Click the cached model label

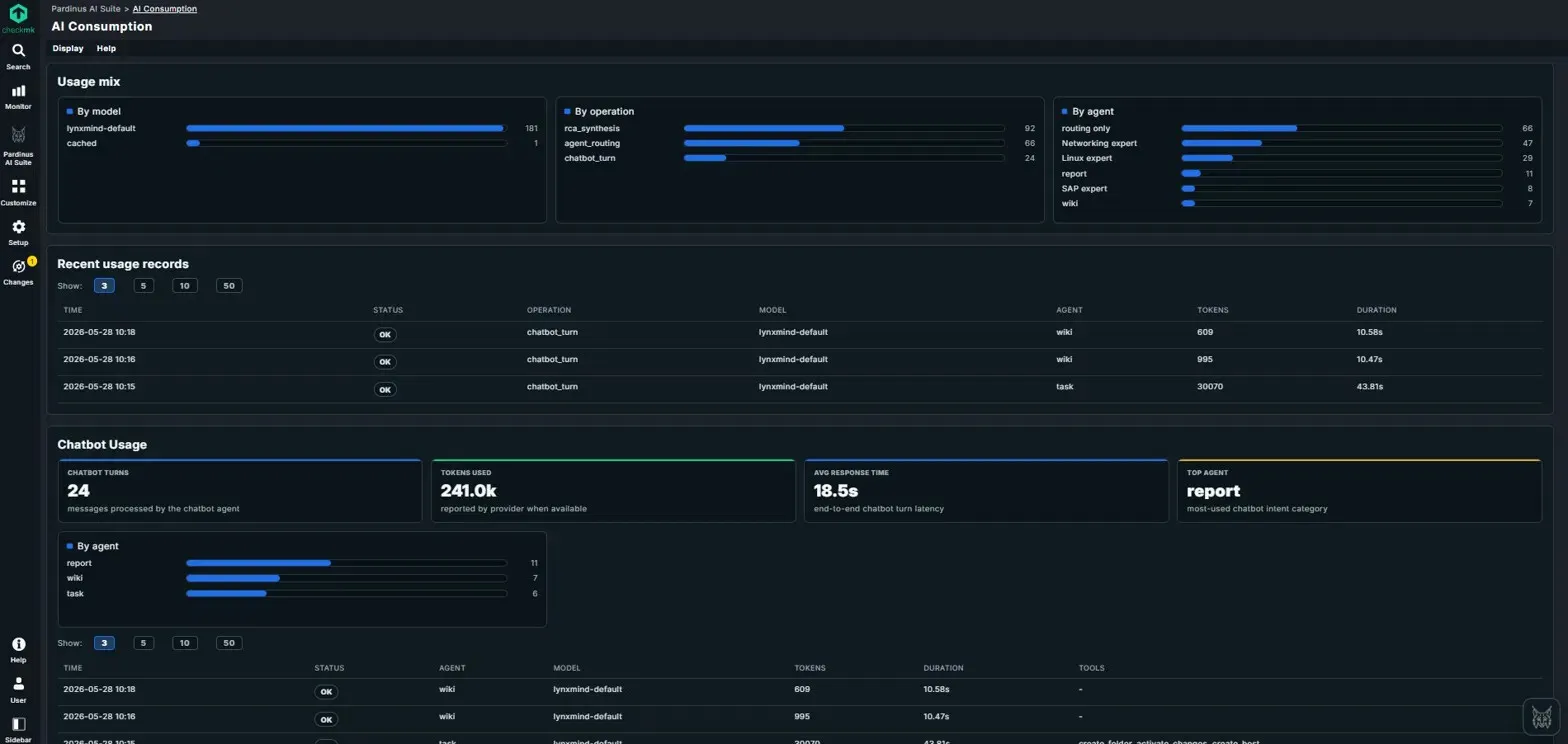click(82, 143)
